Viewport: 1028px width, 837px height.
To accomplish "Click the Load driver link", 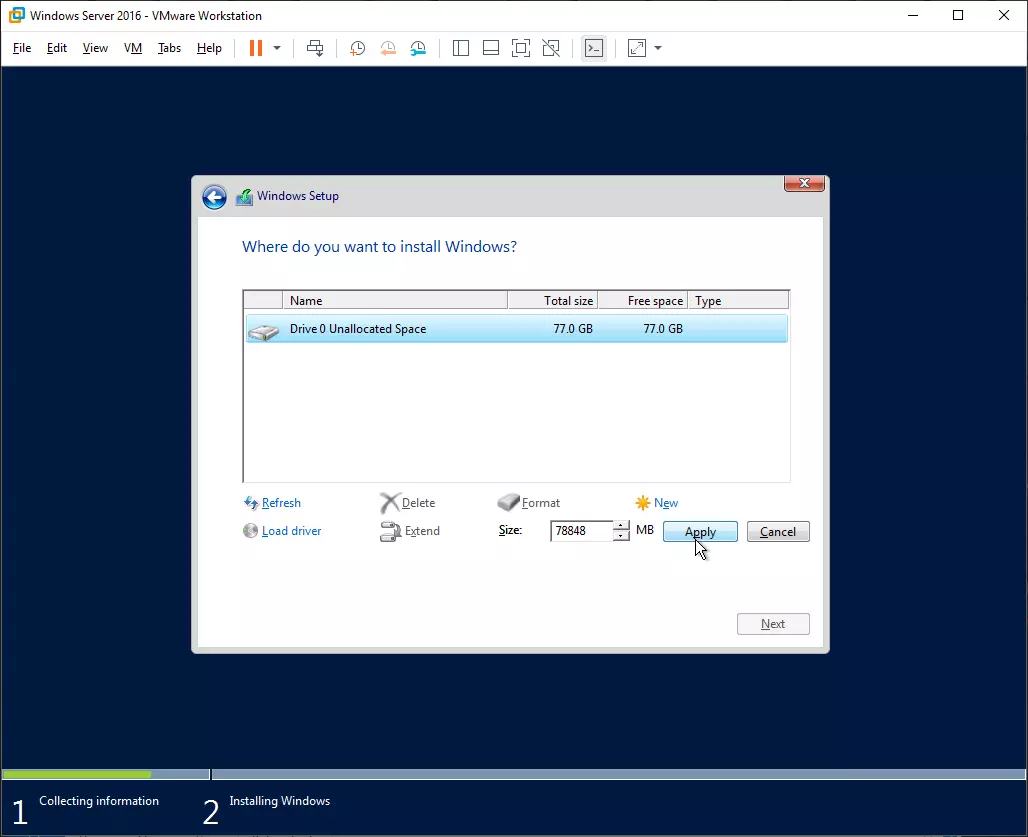I will point(292,531).
